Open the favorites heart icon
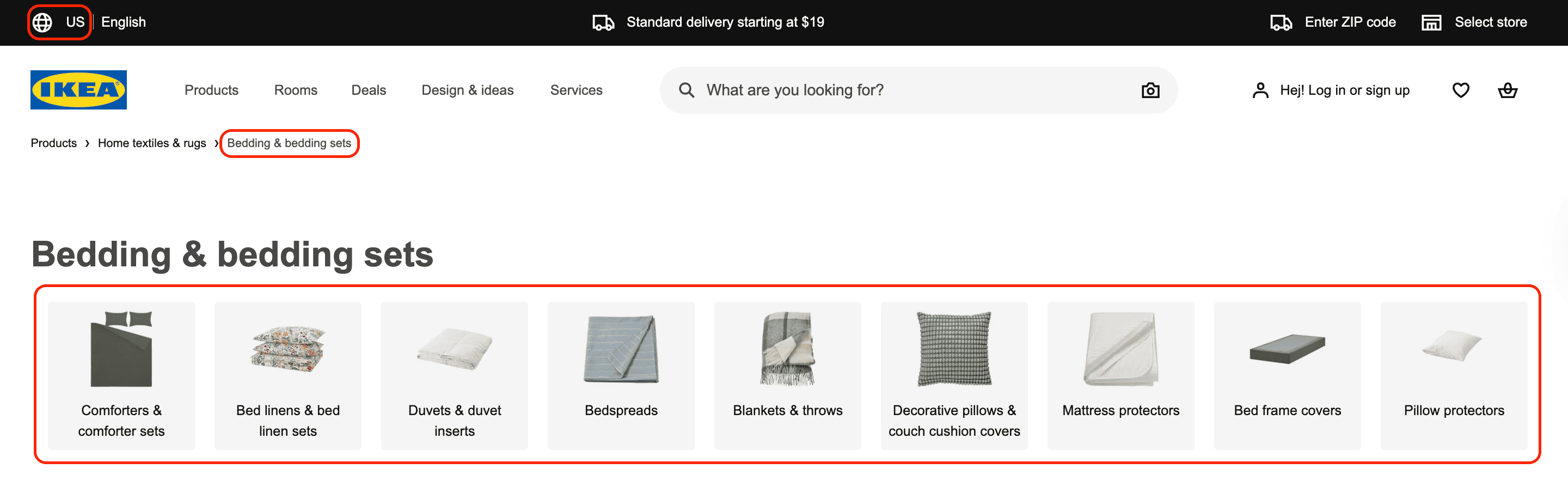The width and height of the screenshot is (1568, 487). [1460, 89]
